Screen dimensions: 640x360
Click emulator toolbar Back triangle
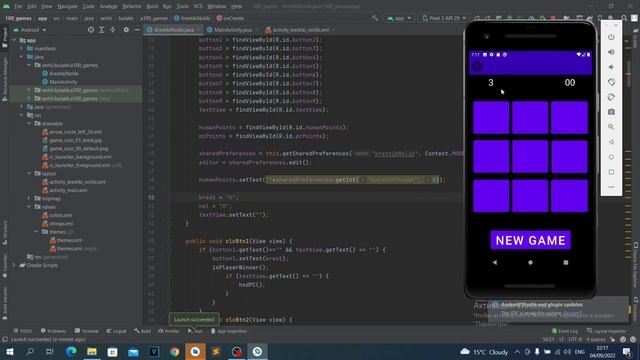pyautogui.click(x=611, y=142)
